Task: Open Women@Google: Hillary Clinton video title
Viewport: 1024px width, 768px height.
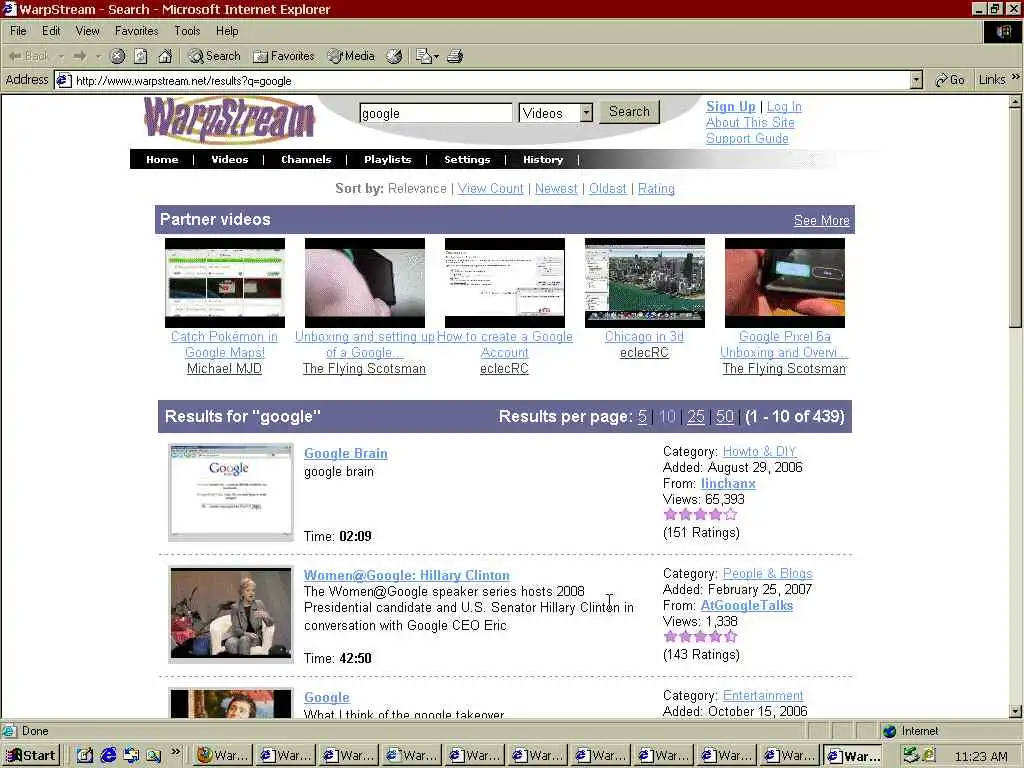Action: 406,575
